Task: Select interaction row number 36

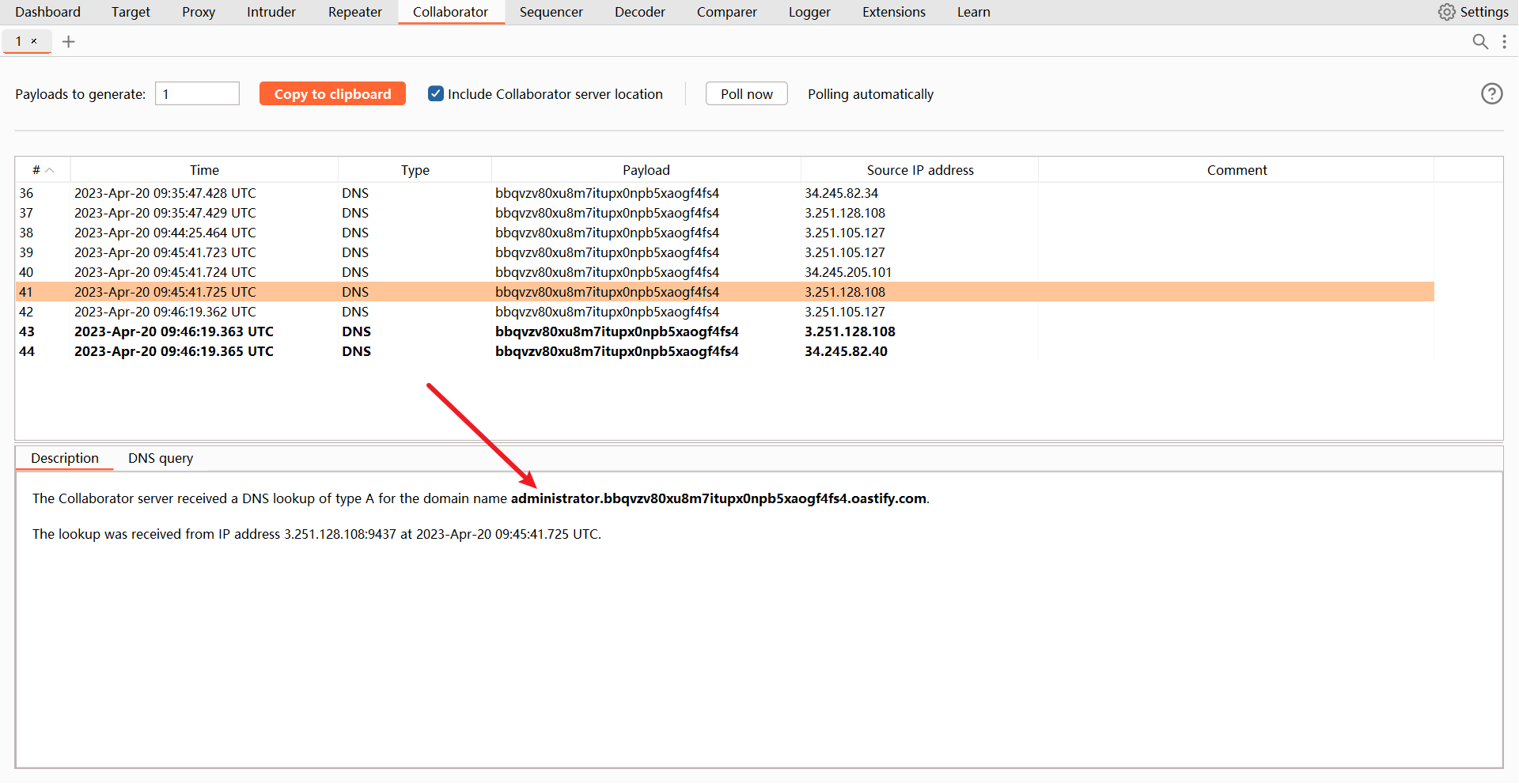Action: pyautogui.click(x=396, y=193)
